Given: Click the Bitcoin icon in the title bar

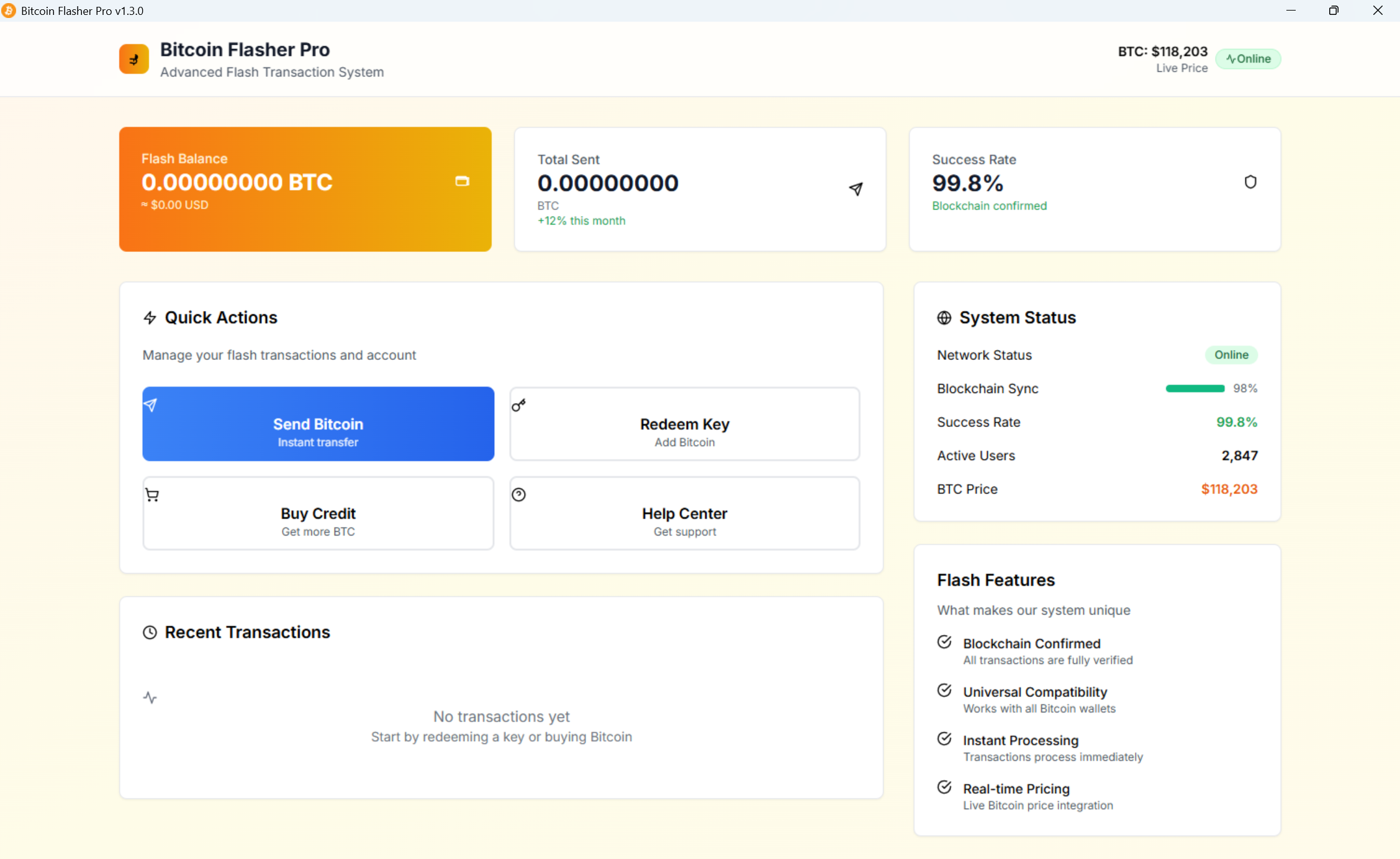Looking at the screenshot, I should [8, 10].
